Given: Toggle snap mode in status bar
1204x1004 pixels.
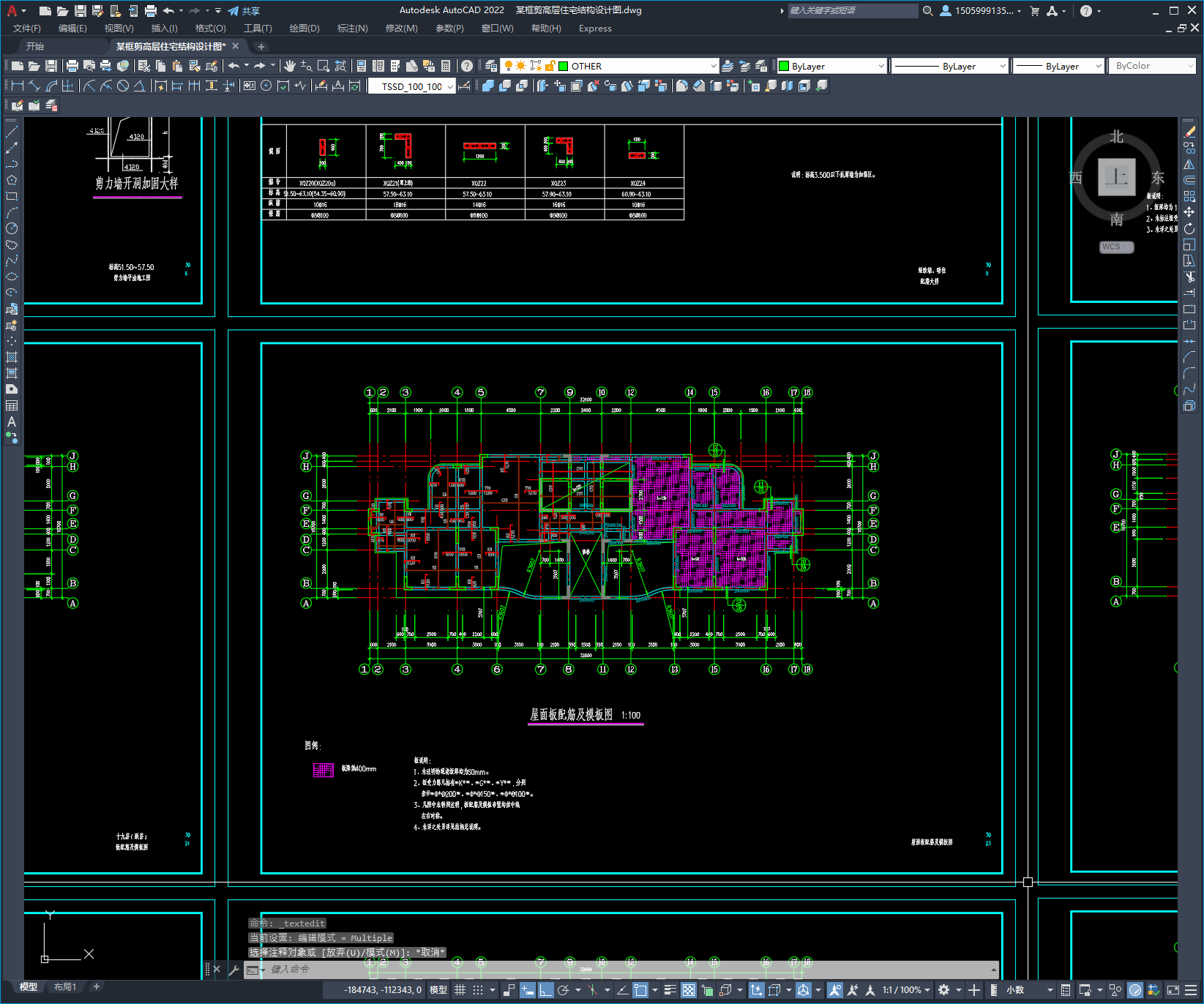Looking at the screenshot, I should point(478,990).
